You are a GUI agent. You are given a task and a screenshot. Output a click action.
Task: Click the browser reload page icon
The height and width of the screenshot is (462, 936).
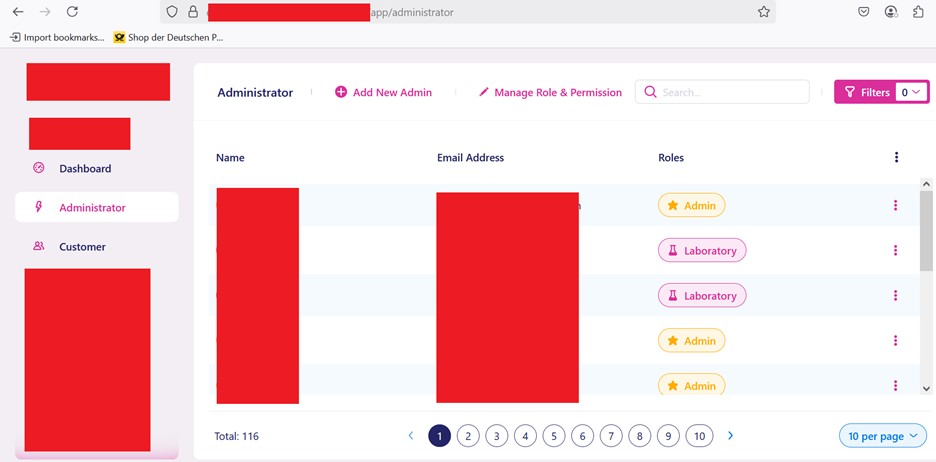(x=72, y=12)
